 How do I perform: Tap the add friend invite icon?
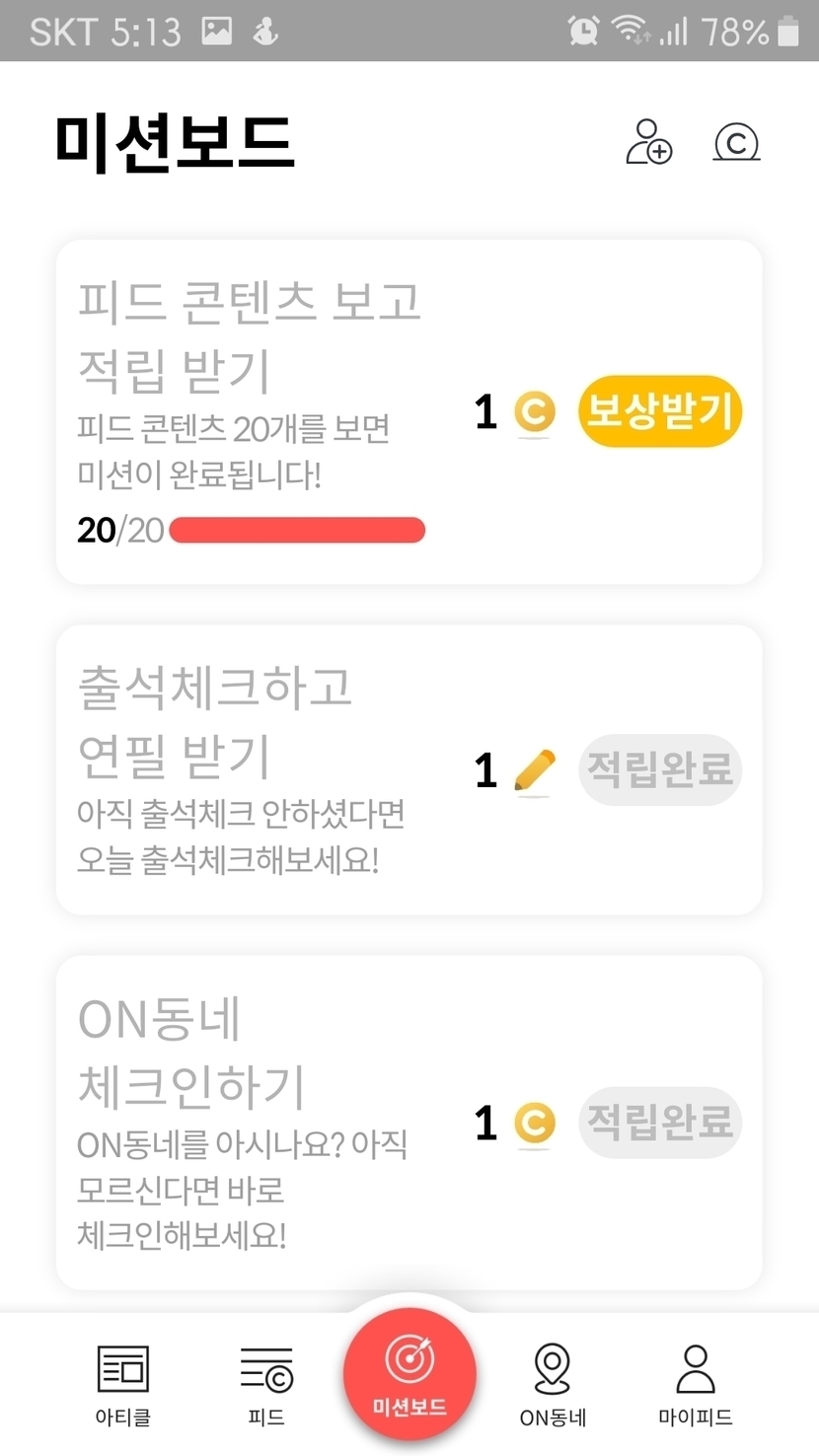tap(648, 142)
